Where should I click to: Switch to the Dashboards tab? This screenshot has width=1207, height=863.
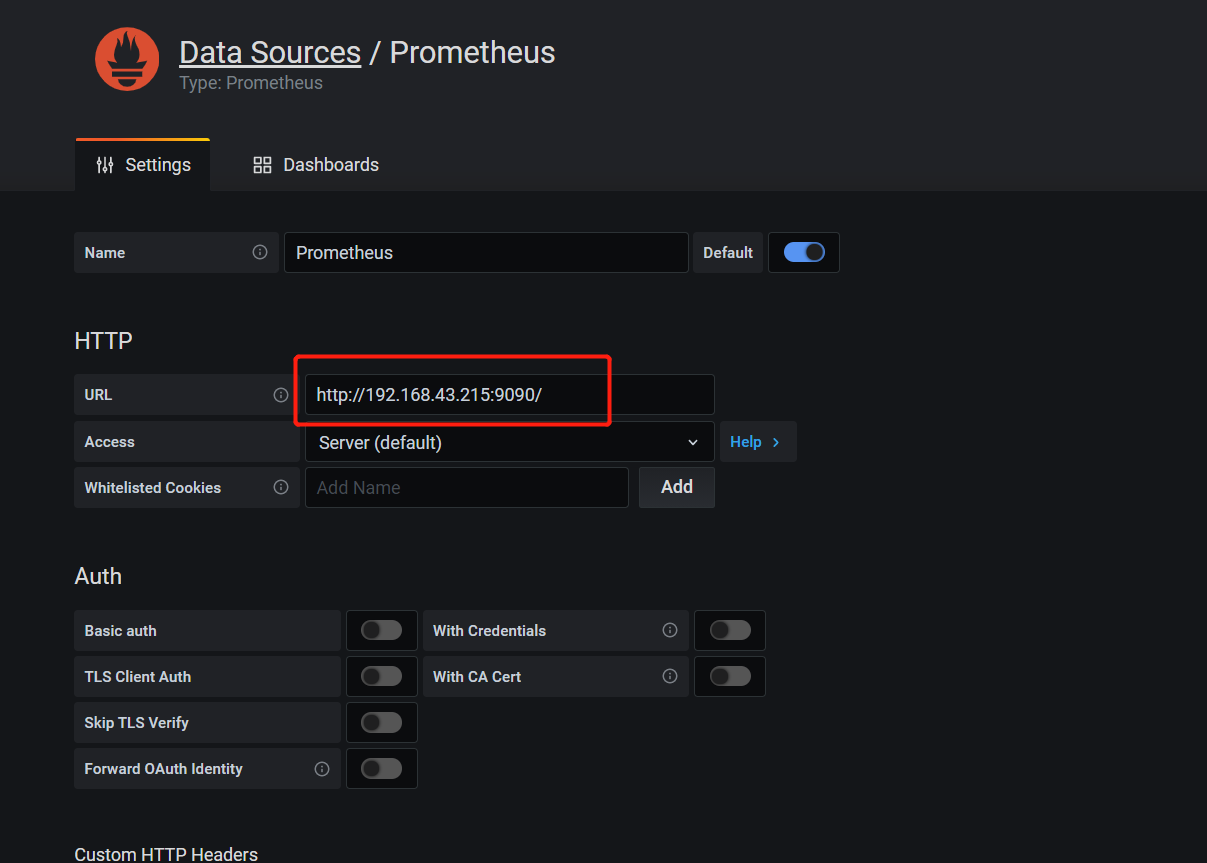coord(316,165)
